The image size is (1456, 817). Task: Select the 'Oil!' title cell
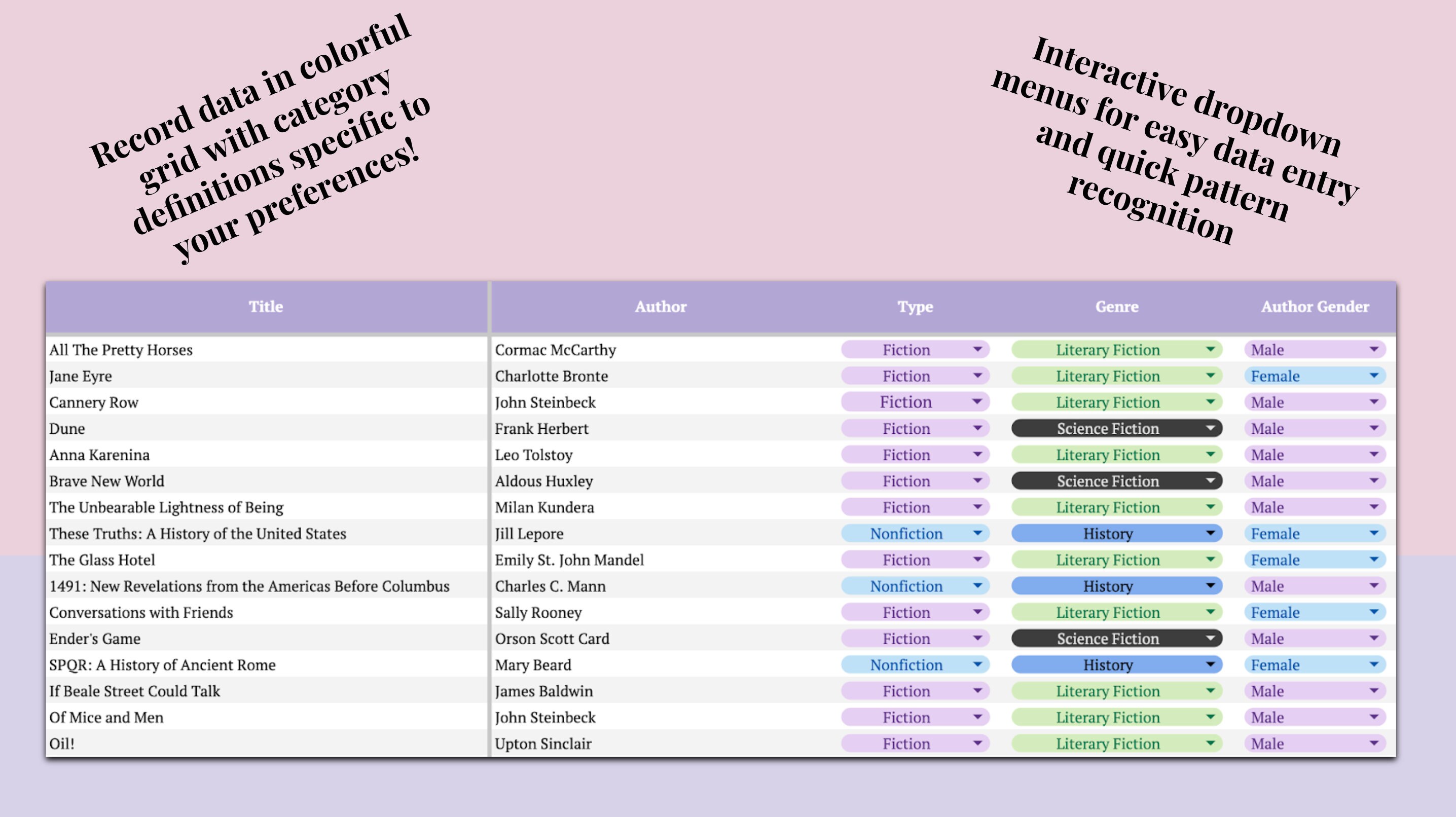(266, 744)
